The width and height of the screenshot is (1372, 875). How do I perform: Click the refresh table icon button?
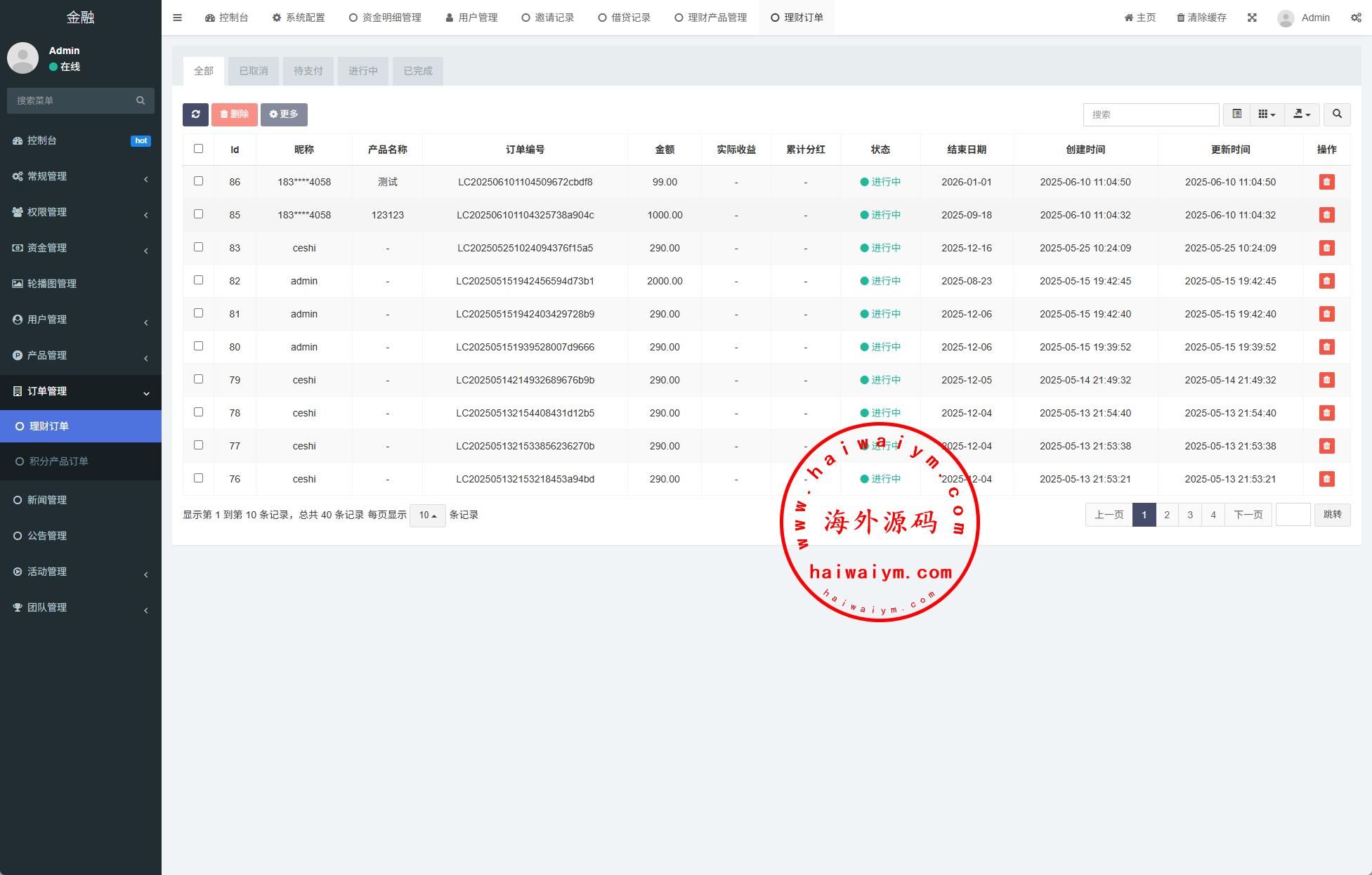point(195,114)
